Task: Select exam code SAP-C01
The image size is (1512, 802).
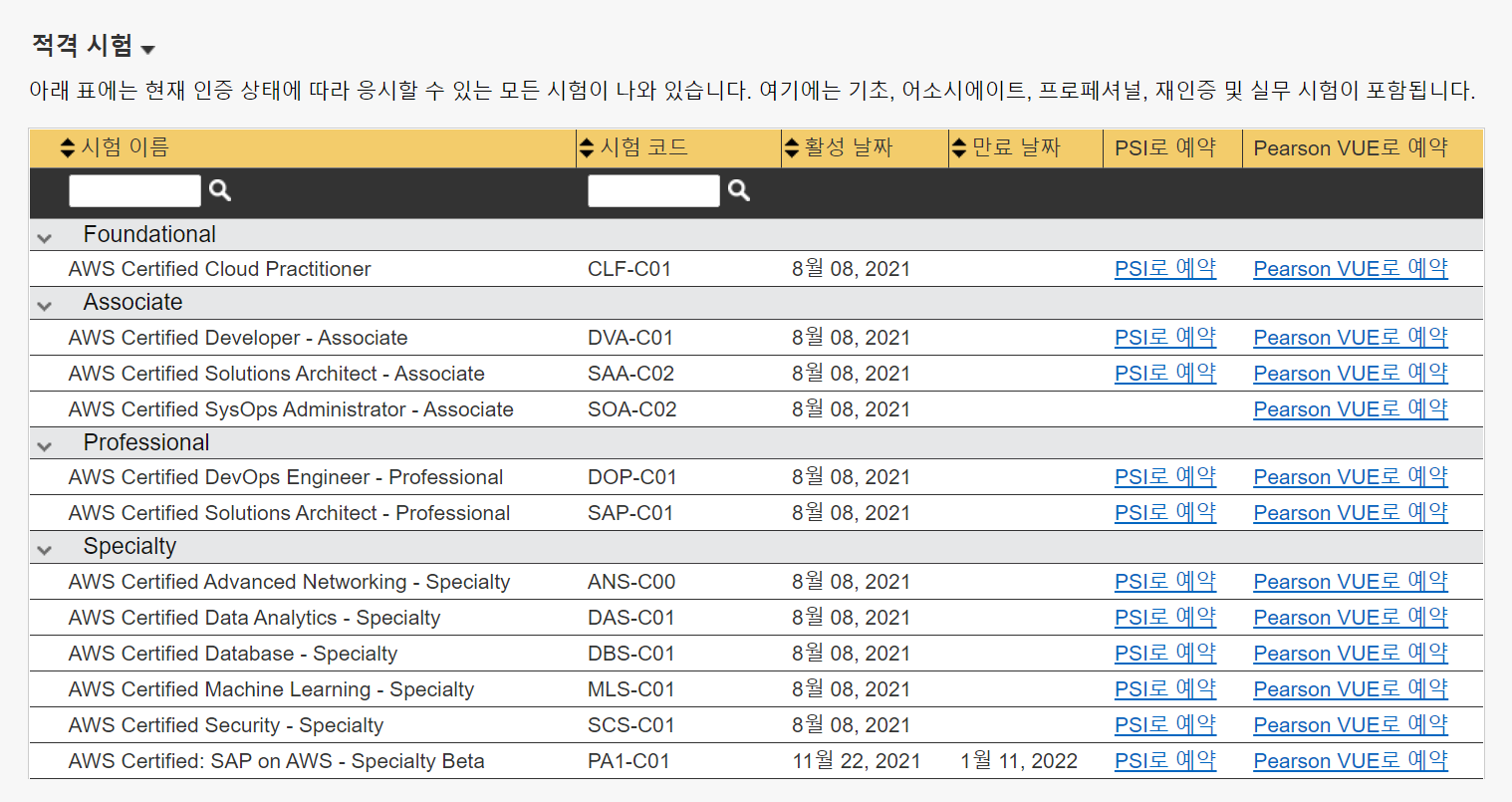Action: [630, 513]
